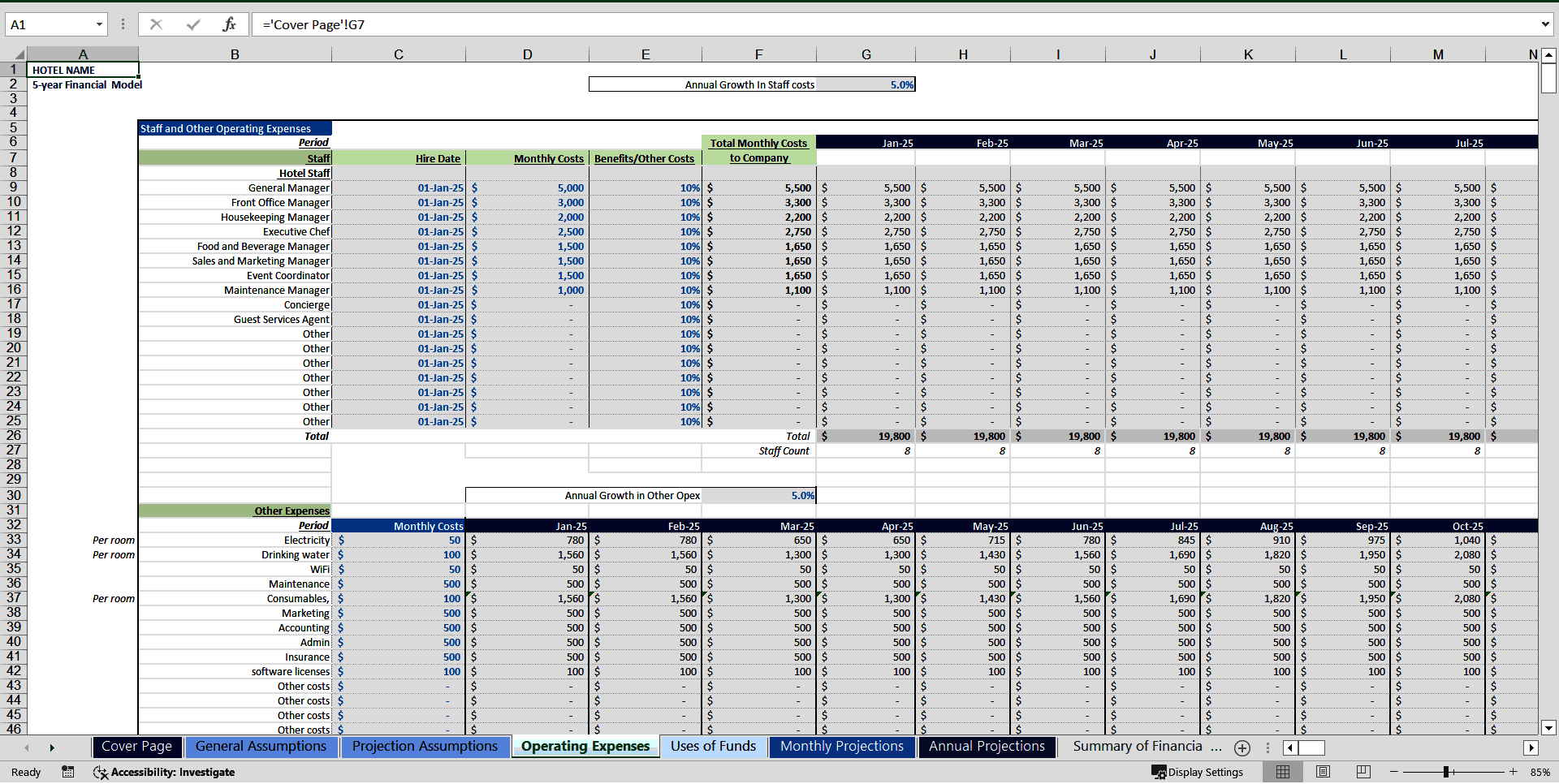
Task: Cancel formula bar entry with X icon
Action: click(156, 24)
